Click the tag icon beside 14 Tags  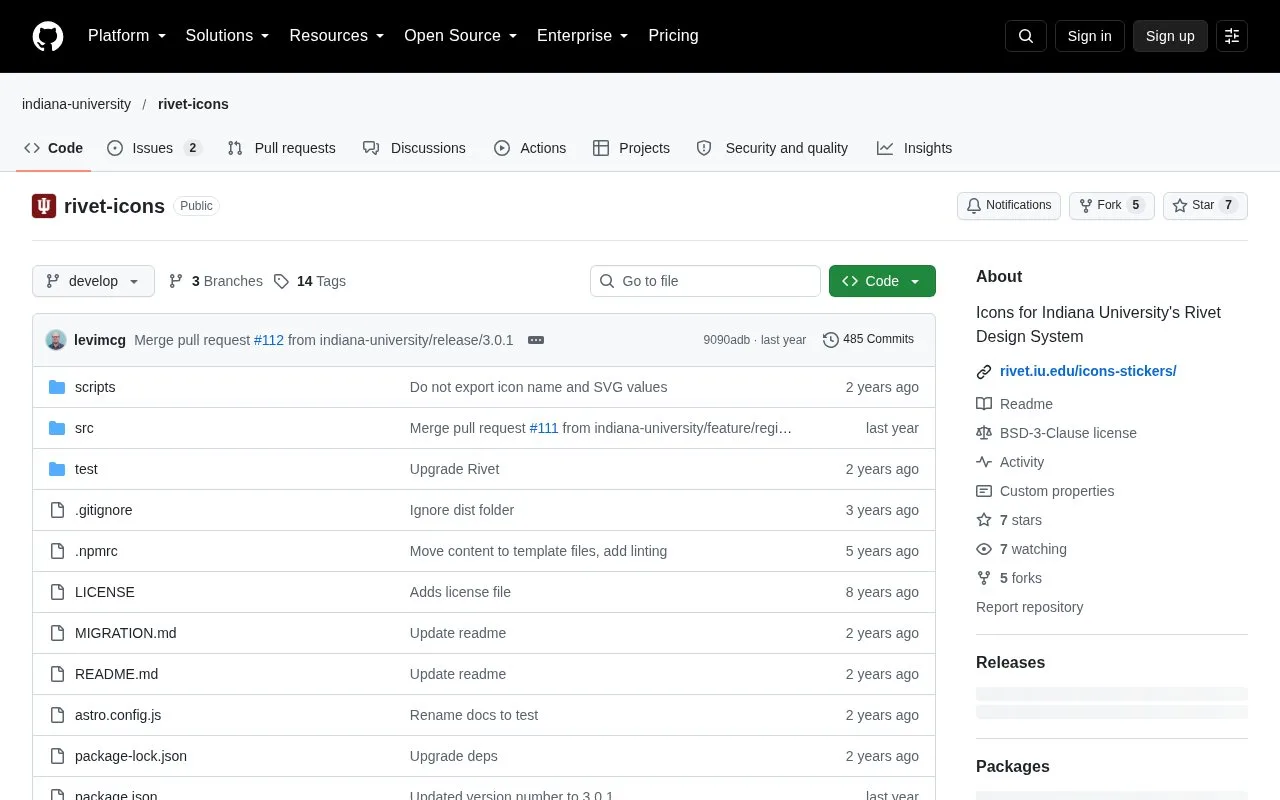click(282, 281)
